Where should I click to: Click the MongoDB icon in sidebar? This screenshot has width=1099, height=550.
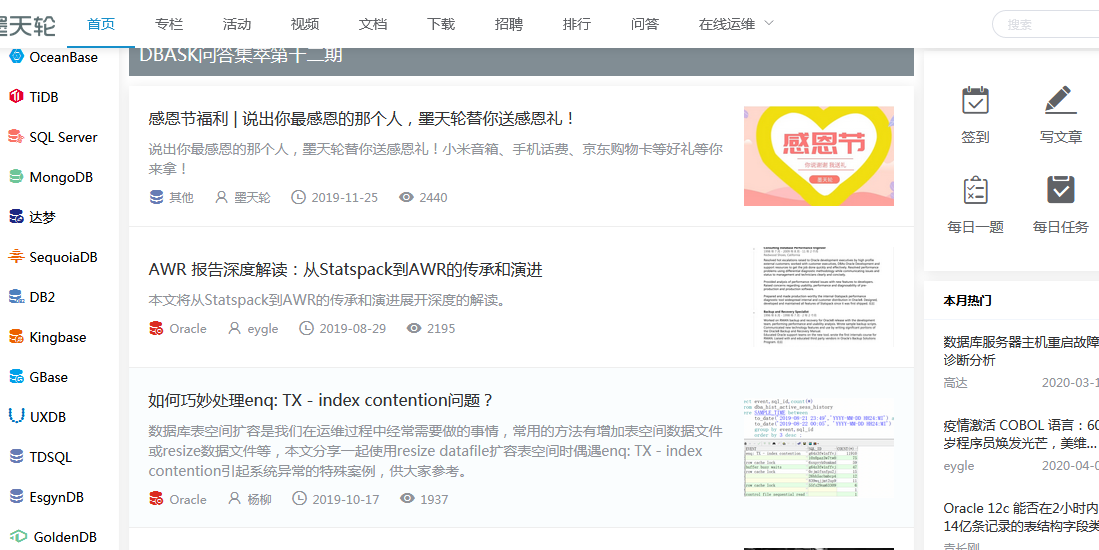(x=16, y=177)
